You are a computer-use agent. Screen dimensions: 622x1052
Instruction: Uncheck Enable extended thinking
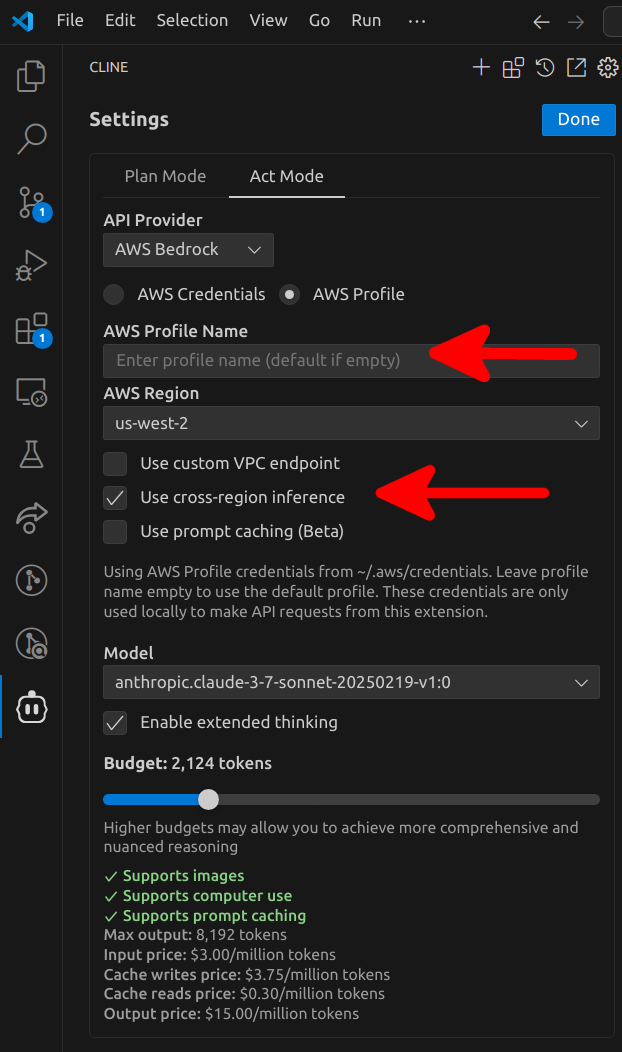[115, 723]
